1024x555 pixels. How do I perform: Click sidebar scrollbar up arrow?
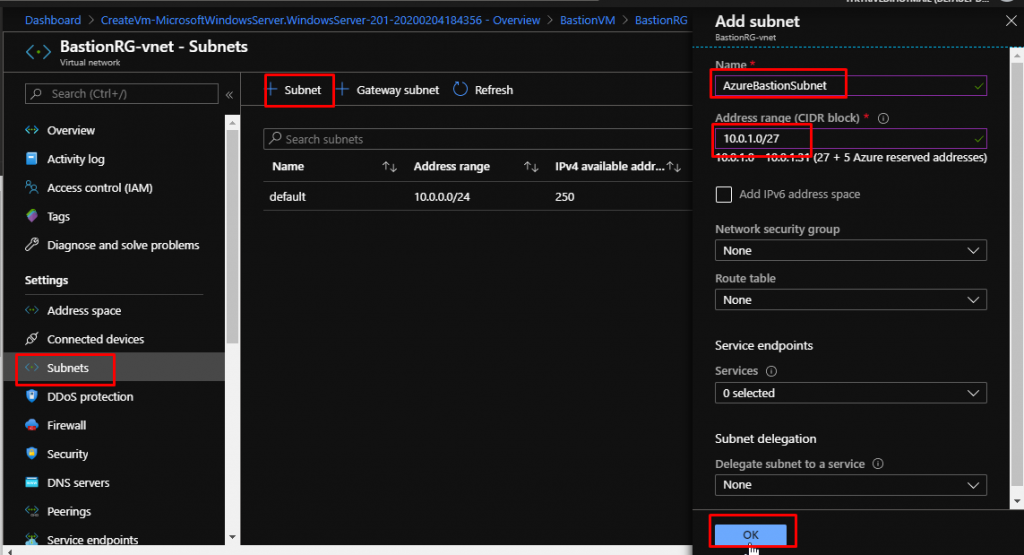pos(232,122)
